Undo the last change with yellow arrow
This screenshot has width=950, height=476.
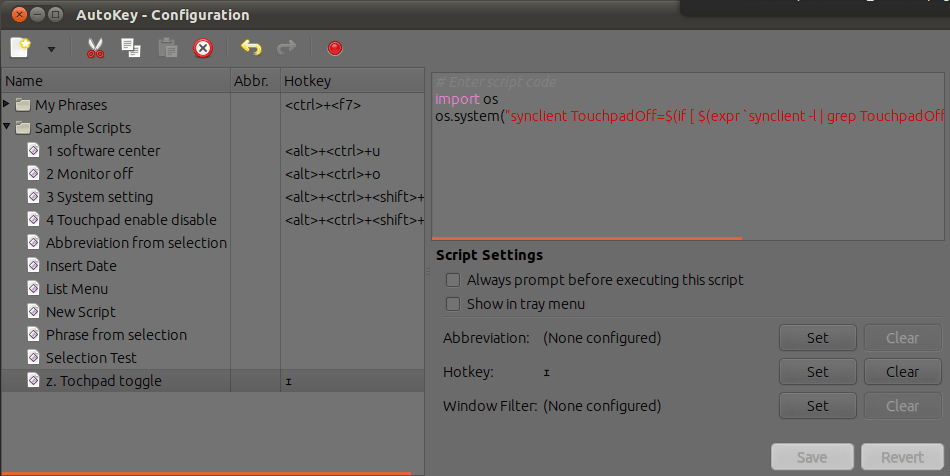(251, 48)
